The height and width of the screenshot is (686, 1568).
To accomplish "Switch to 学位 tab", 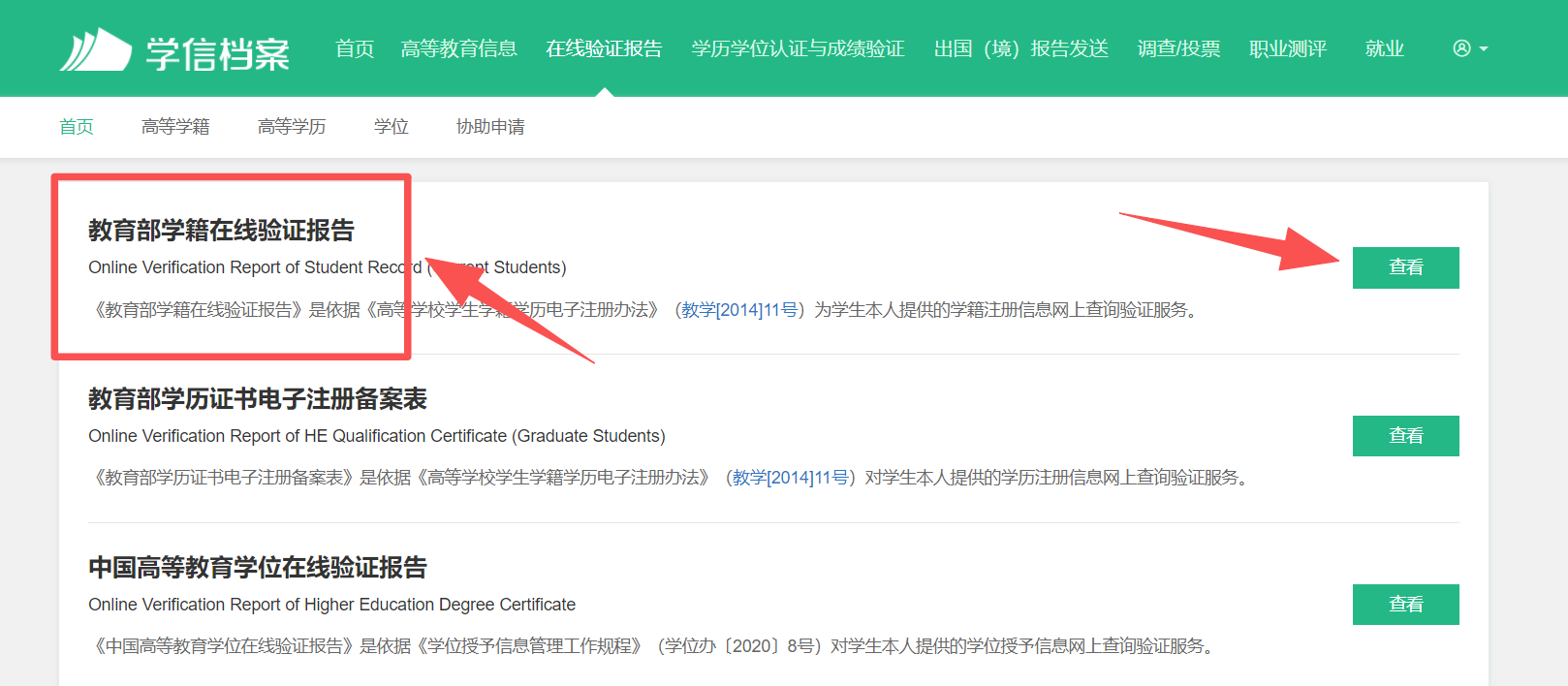I will (392, 127).
